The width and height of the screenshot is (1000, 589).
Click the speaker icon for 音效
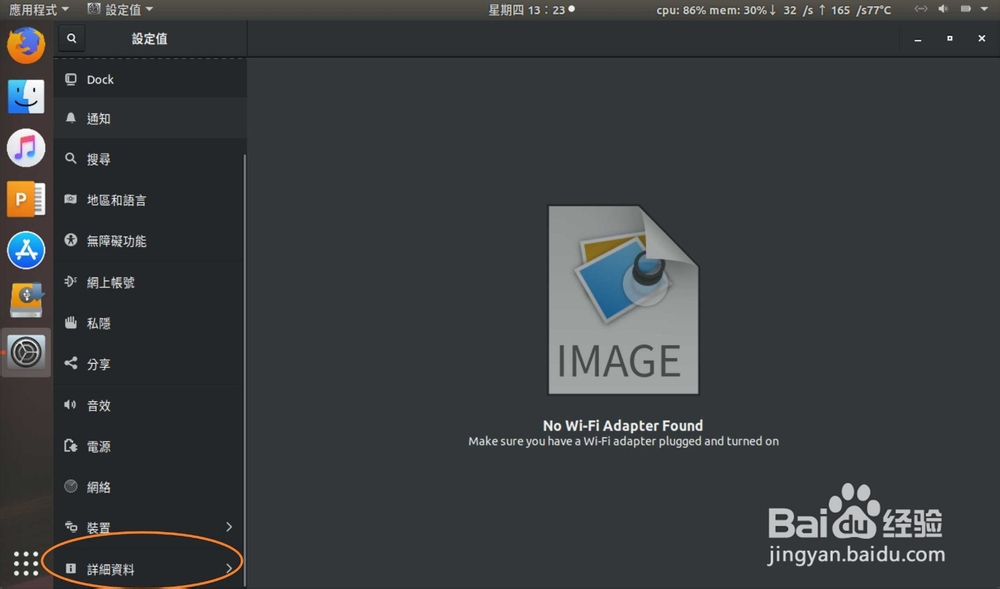click(x=70, y=404)
